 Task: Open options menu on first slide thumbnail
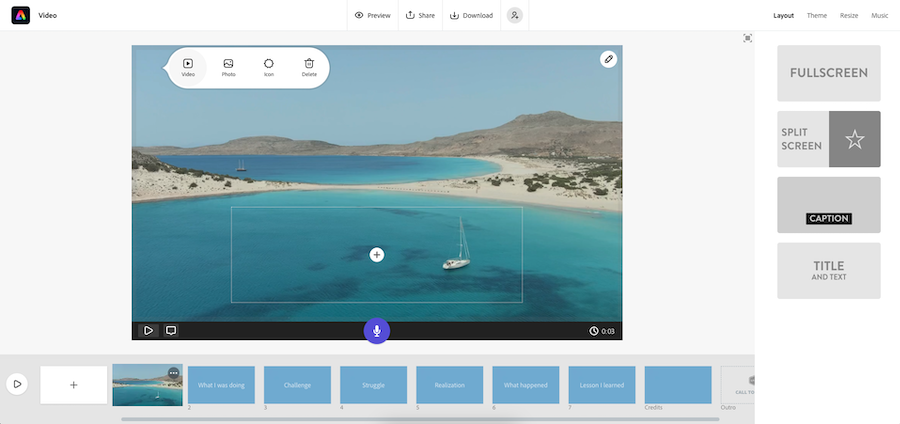tap(173, 373)
